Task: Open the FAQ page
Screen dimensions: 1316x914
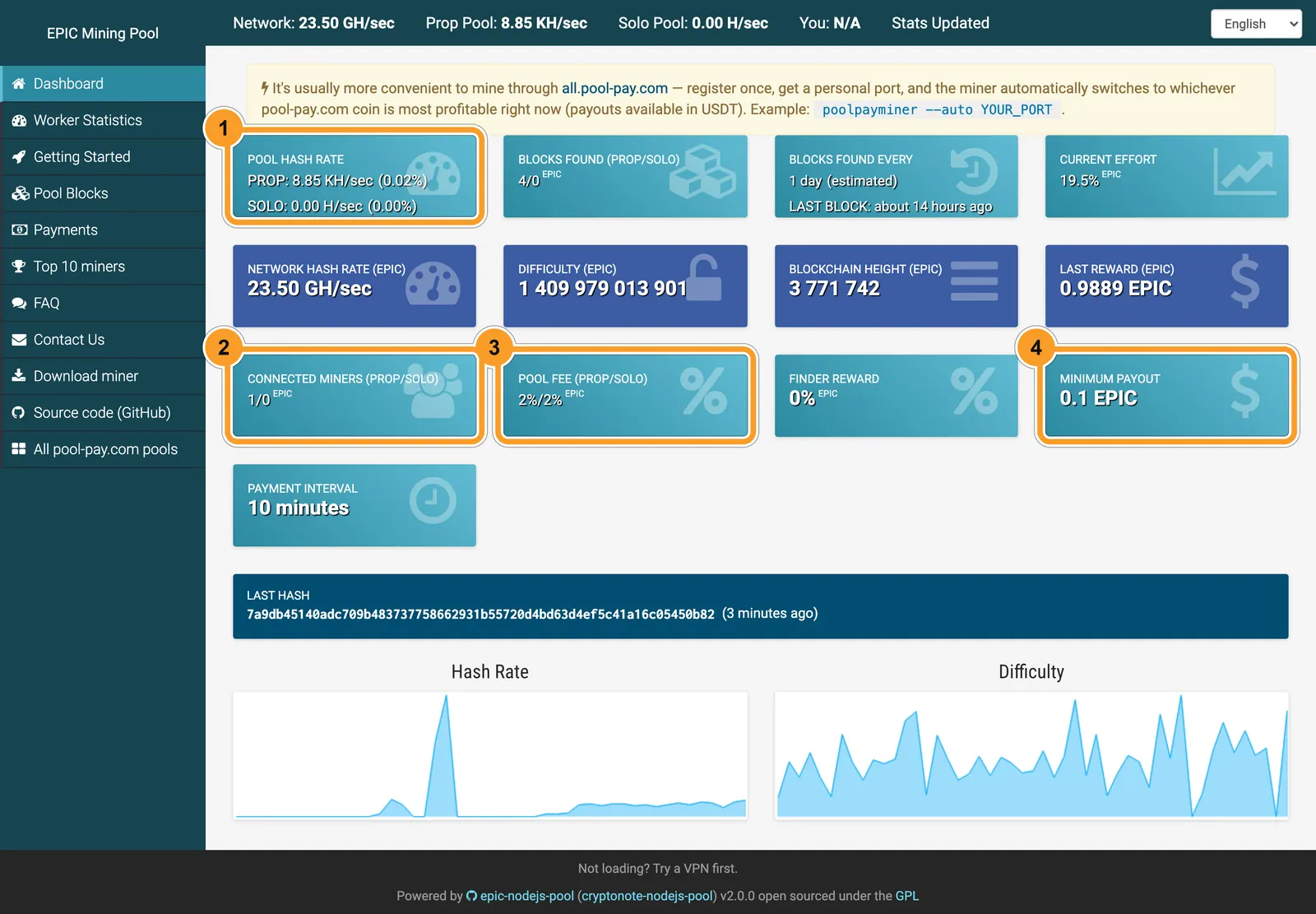Action: (x=103, y=304)
